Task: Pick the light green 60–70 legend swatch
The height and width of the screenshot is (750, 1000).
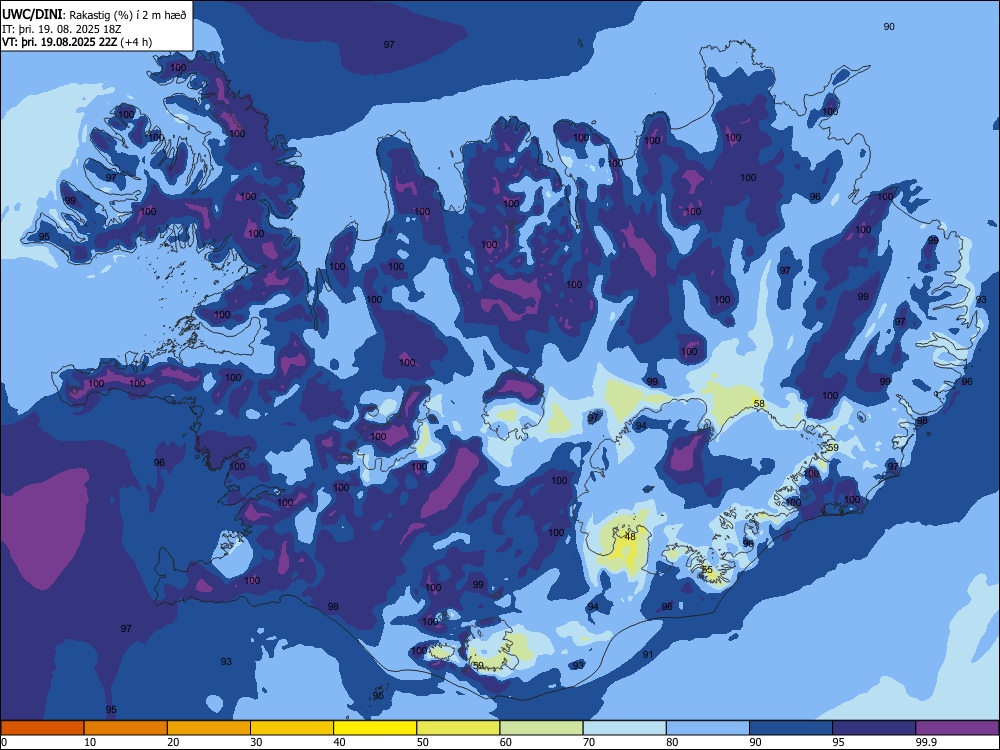Action: pyautogui.click(x=541, y=728)
